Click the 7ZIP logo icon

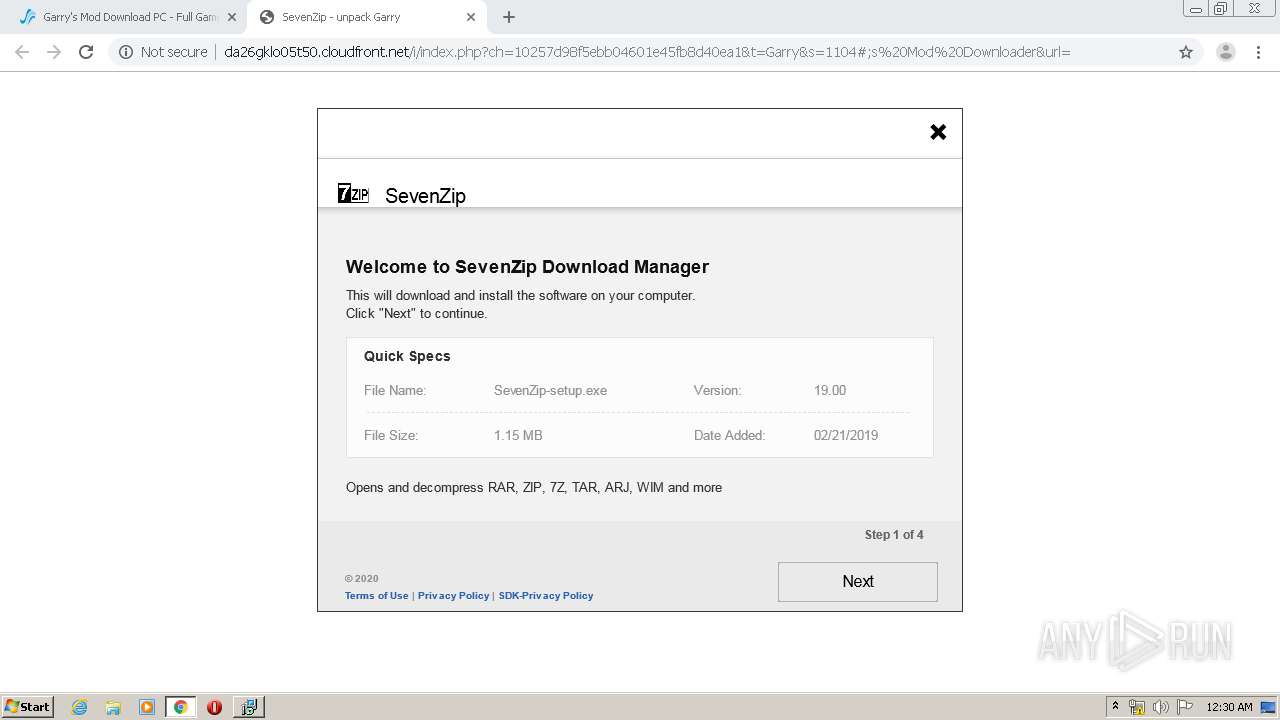point(353,194)
